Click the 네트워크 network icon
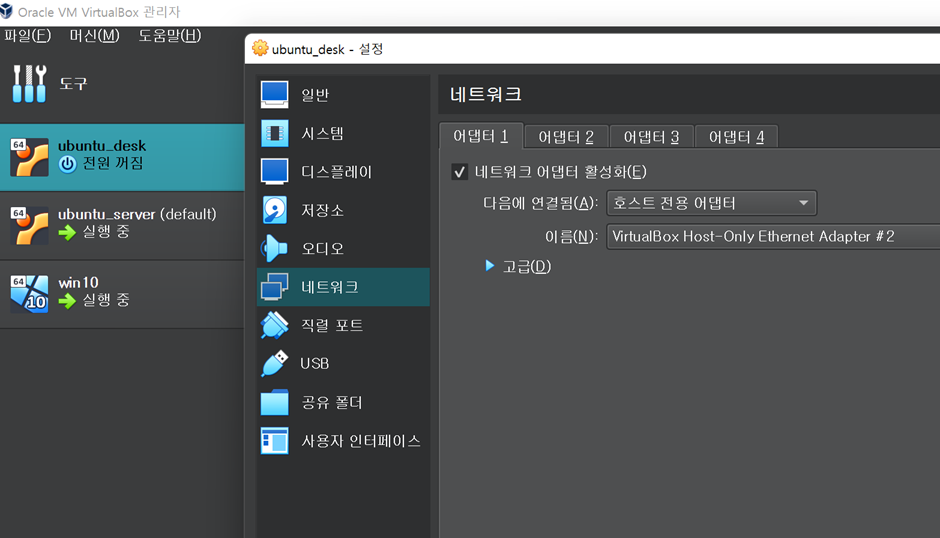940x538 pixels. coord(275,287)
